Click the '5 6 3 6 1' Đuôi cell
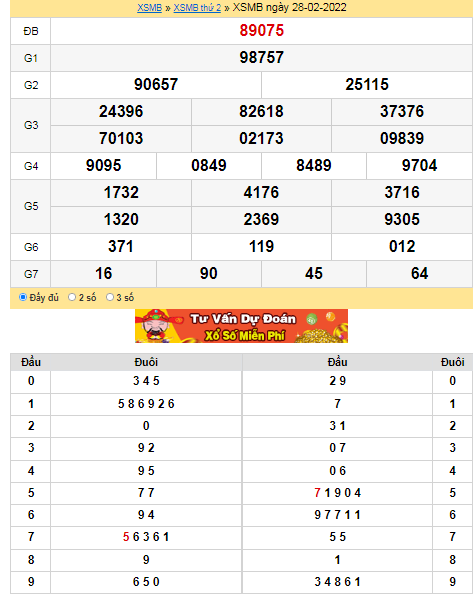This screenshot has width=476, height=596. pos(146,537)
